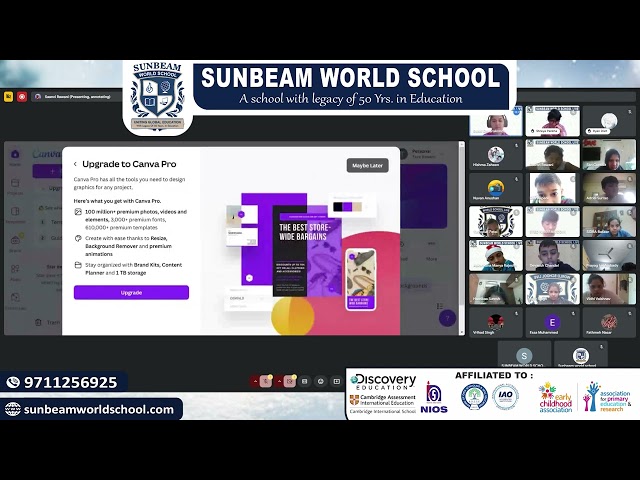Select Ryan's tile with white avatar
Screen dimensions: 640x480
coord(609,121)
